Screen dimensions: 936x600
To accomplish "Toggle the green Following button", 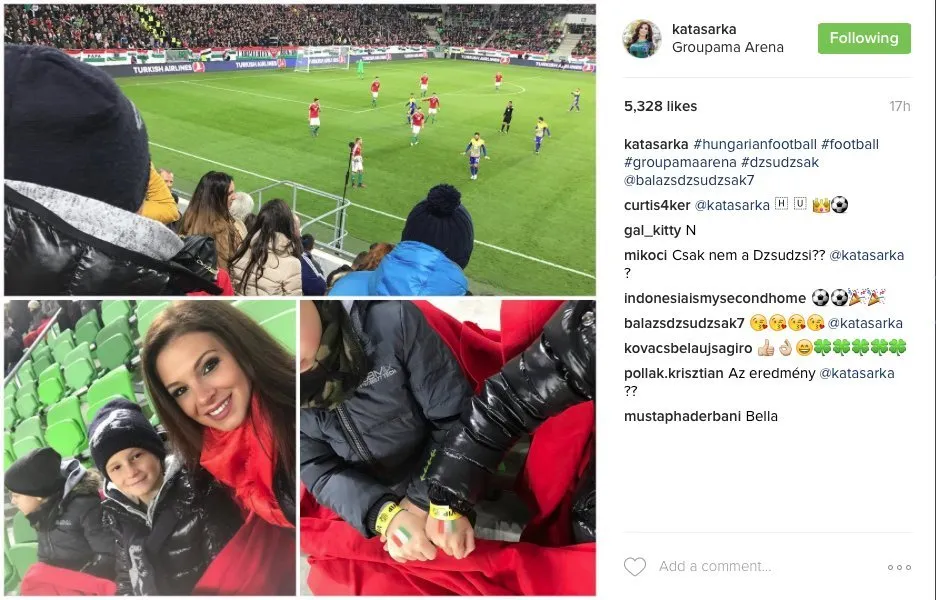I will 864,38.
